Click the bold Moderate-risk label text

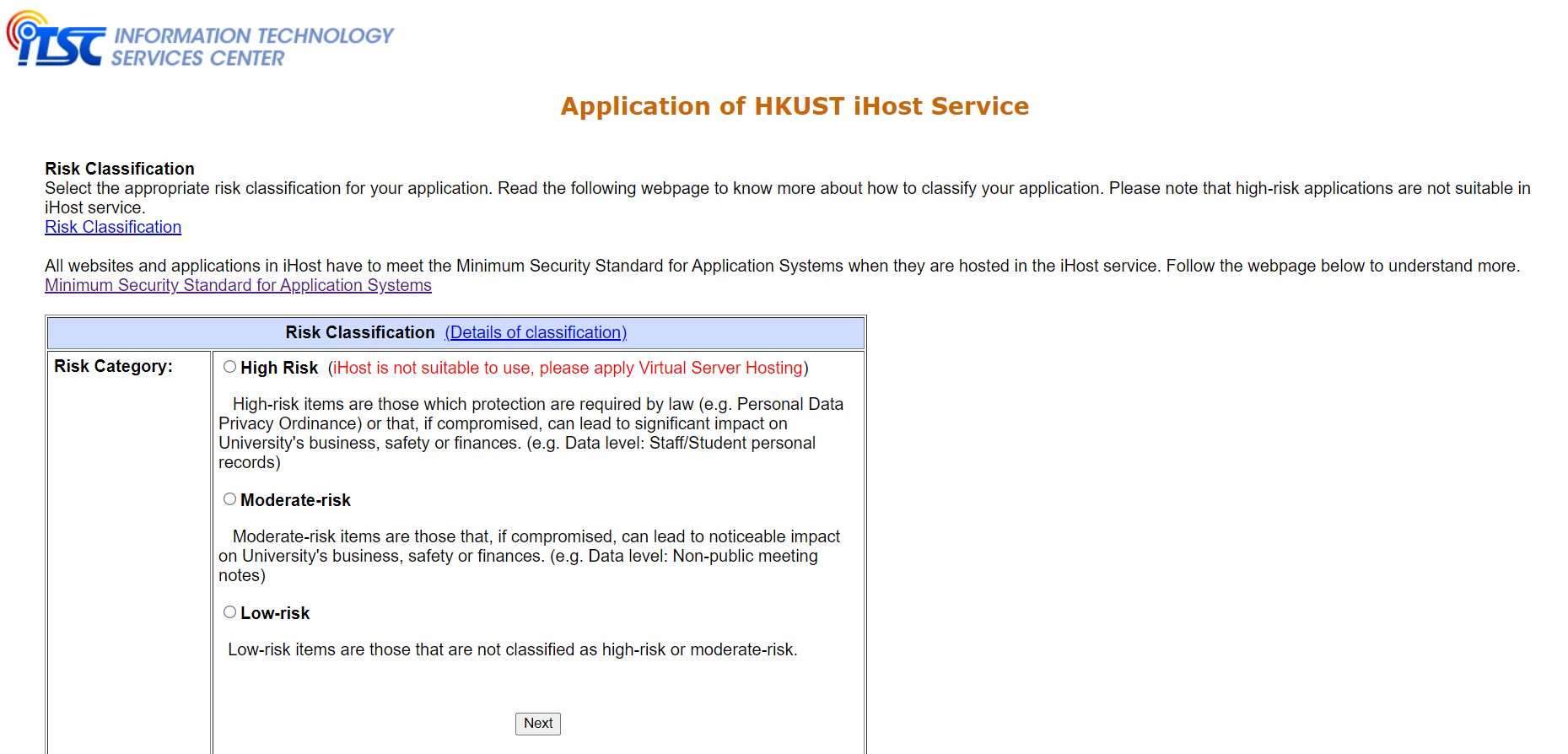(x=295, y=500)
